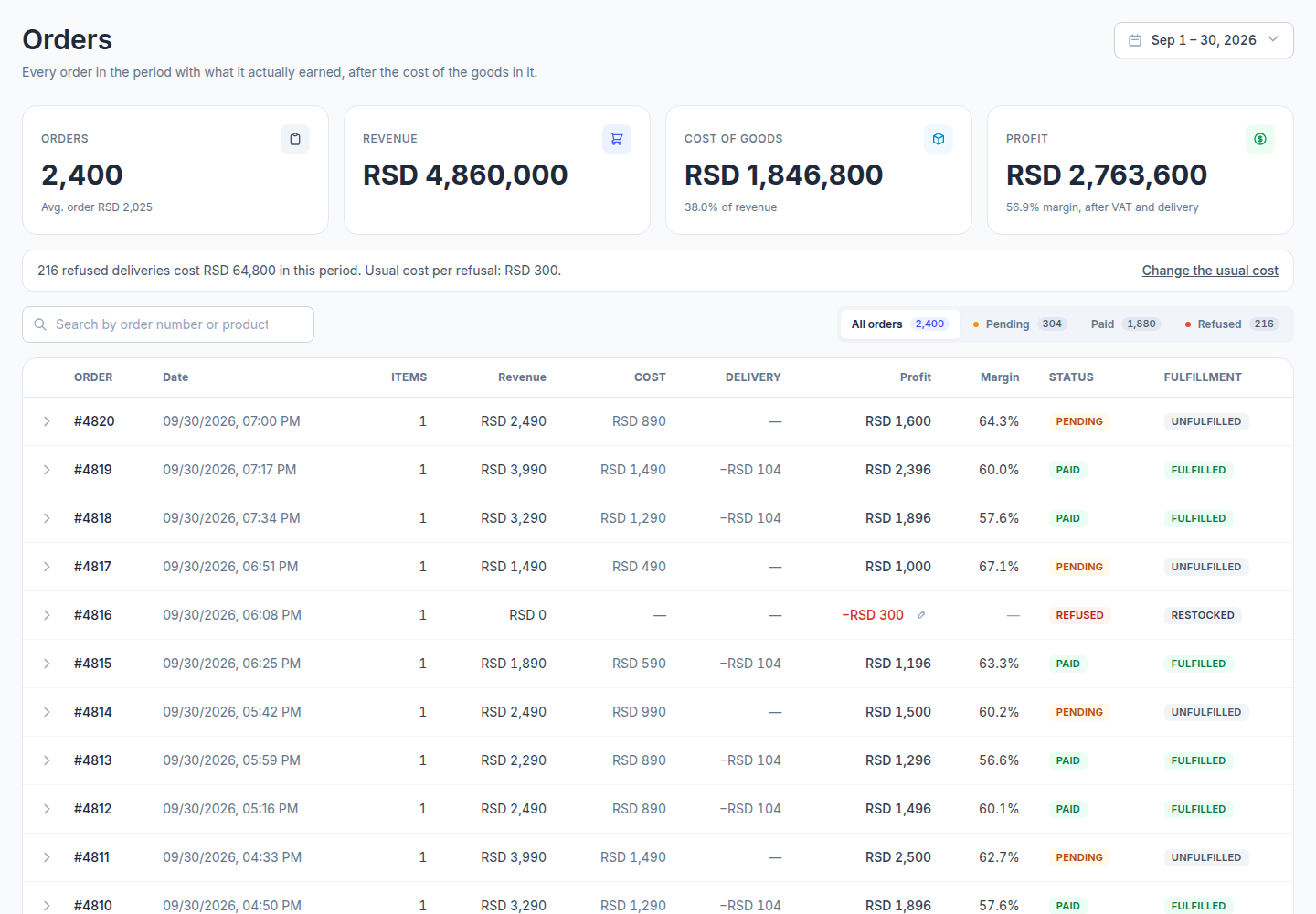The width and height of the screenshot is (1316, 914).
Task: Open the Change the usual cost link
Action: [1210, 271]
